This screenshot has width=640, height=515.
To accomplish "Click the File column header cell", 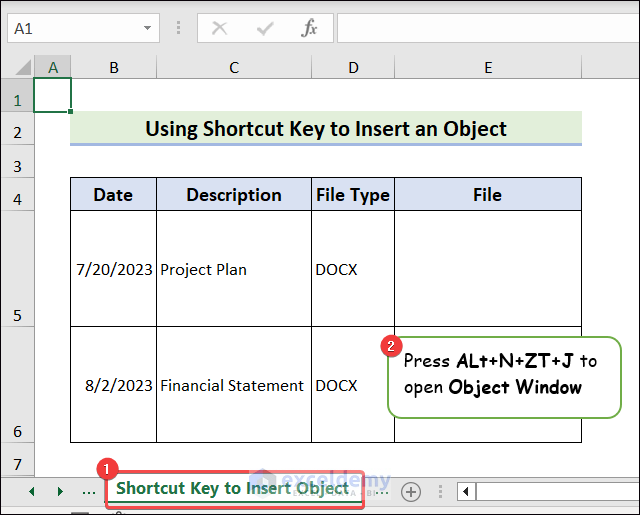I will click(487, 195).
